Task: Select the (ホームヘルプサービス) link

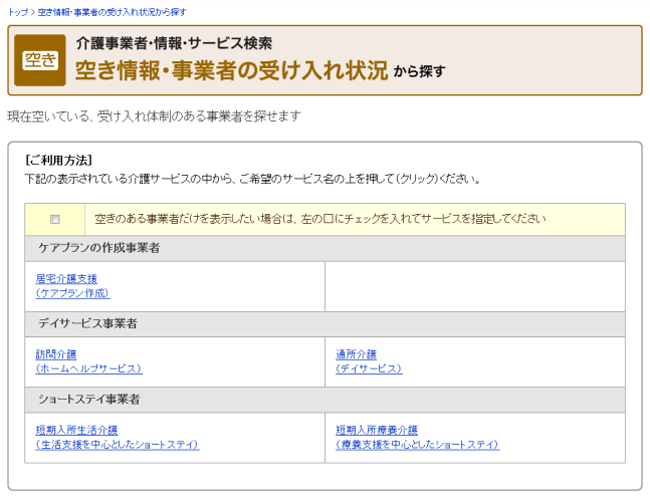Action: click(x=88, y=368)
